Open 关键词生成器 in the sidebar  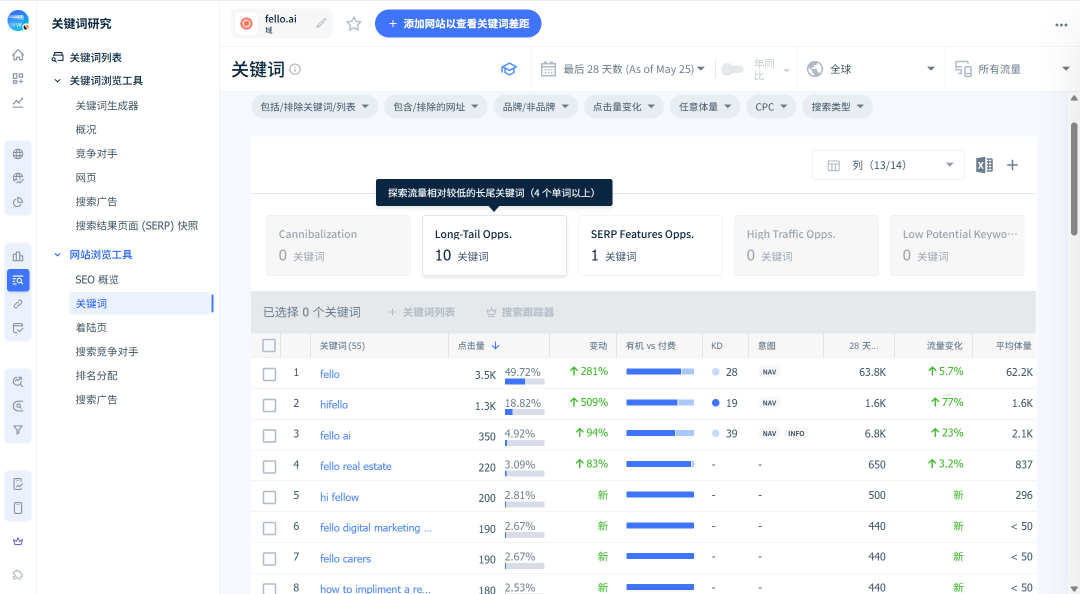point(107,105)
